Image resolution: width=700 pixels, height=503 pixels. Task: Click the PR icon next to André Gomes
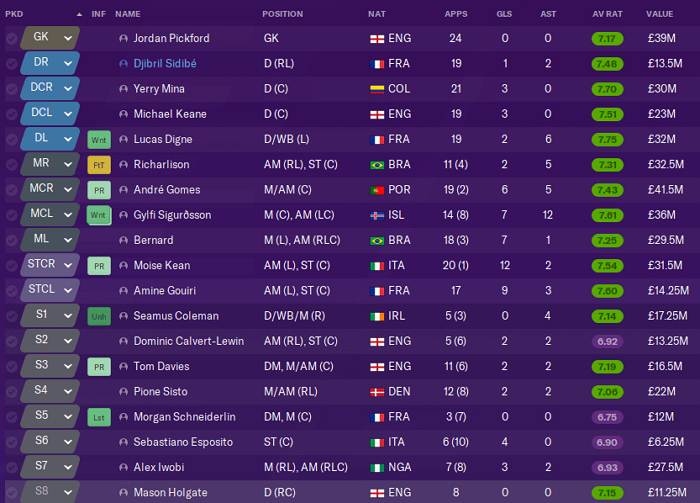pos(99,190)
